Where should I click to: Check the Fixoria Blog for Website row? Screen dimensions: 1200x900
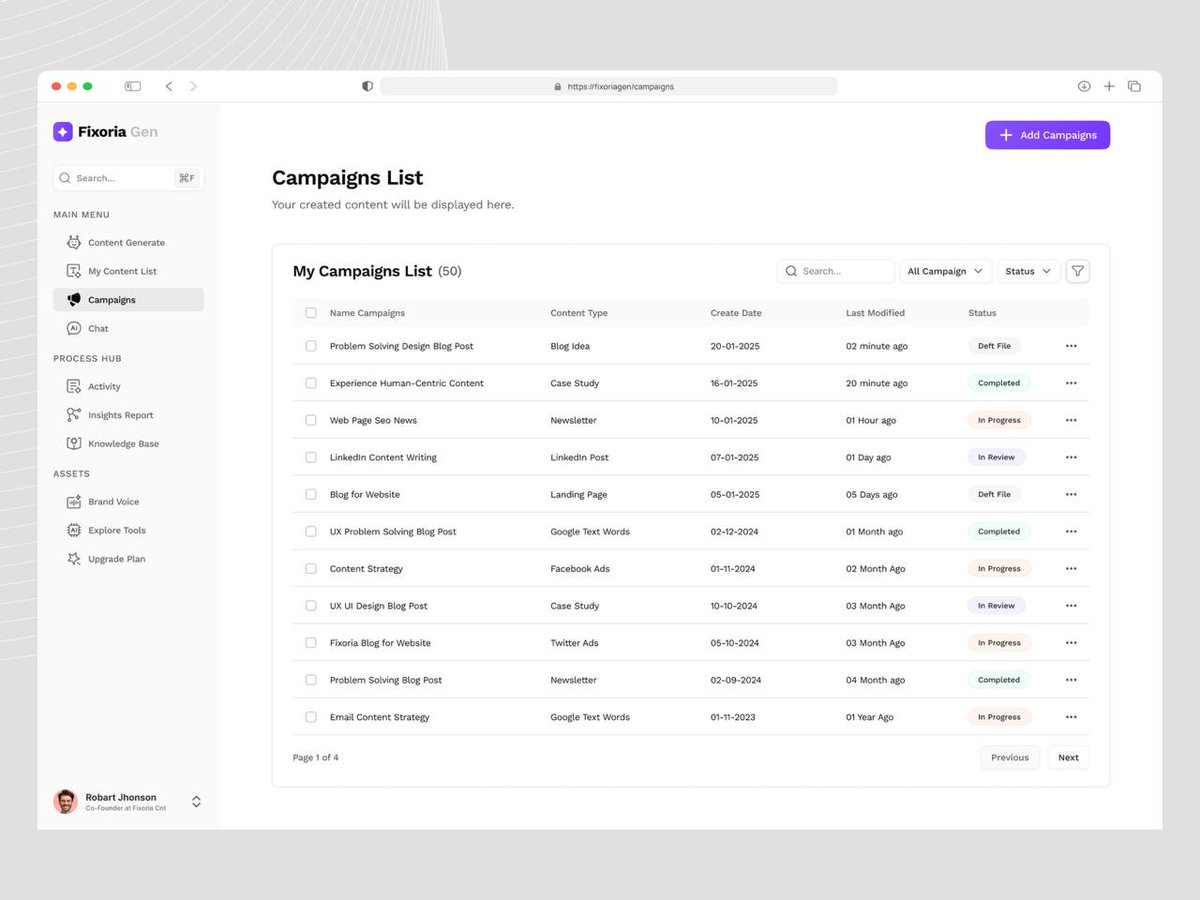pyautogui.click(x=311, y=643)
